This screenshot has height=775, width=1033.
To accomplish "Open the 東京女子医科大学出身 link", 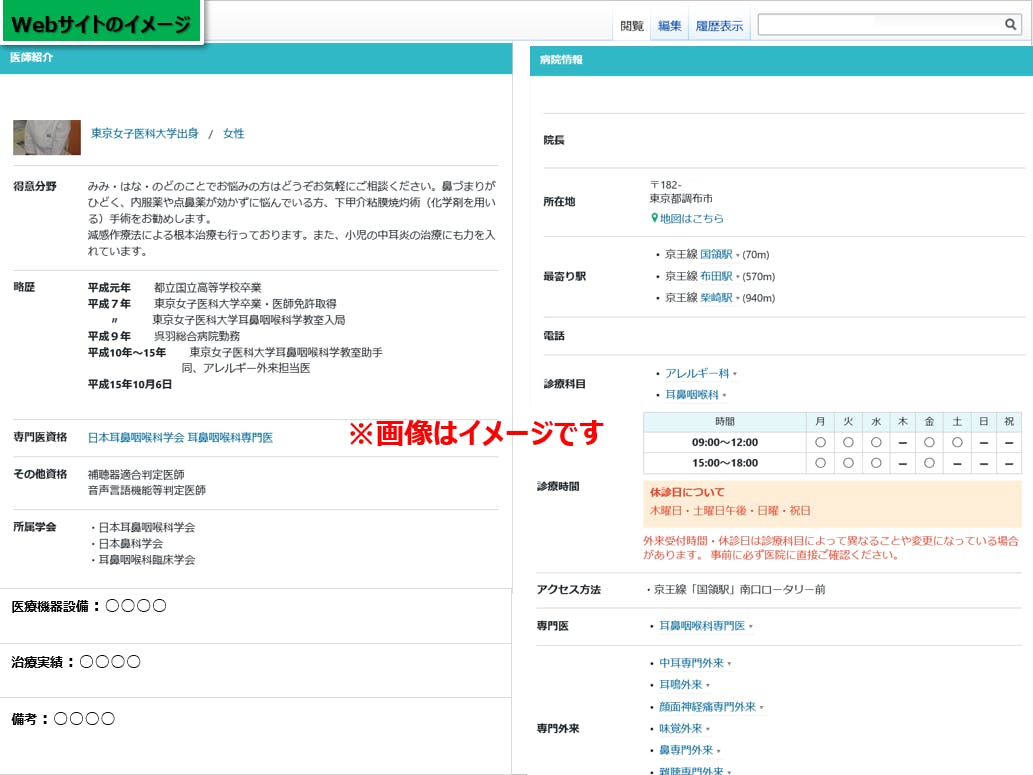I will click(145, 133).
